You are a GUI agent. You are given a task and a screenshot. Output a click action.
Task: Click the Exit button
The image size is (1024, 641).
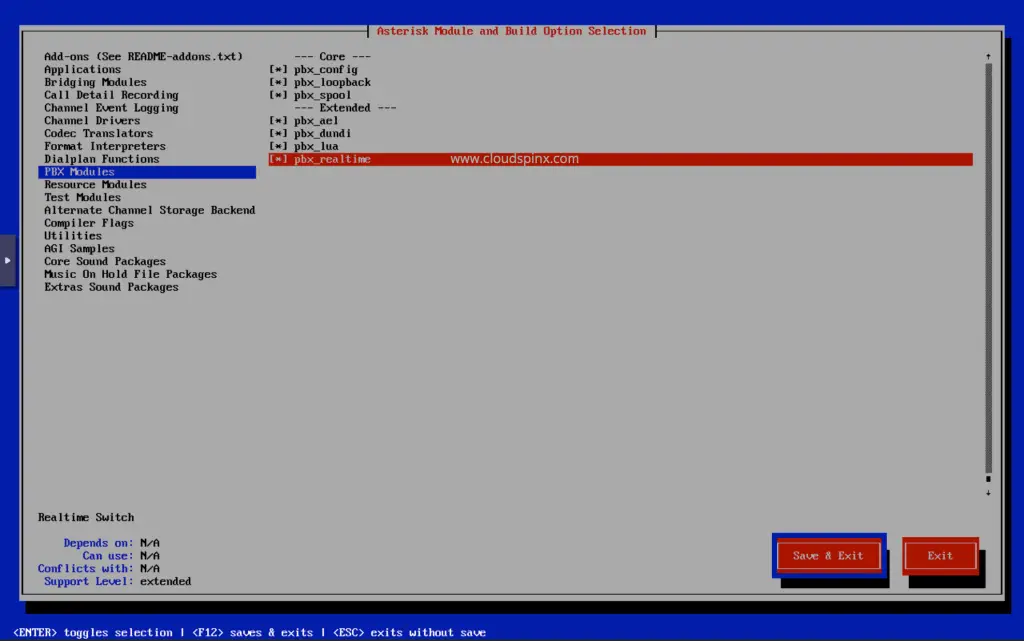coord(939,555)
